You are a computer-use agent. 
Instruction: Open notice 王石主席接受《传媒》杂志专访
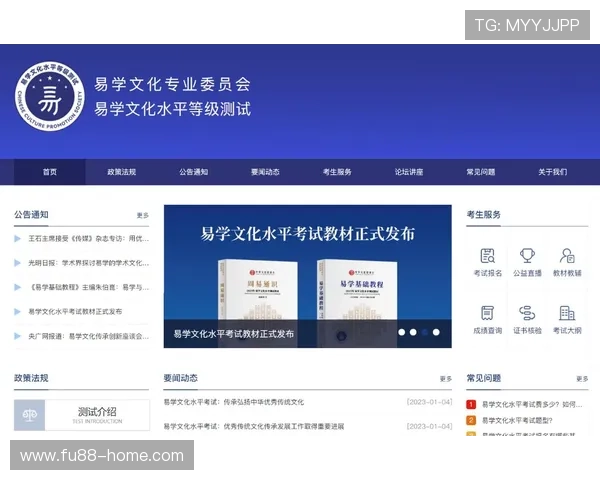(88, 238)
